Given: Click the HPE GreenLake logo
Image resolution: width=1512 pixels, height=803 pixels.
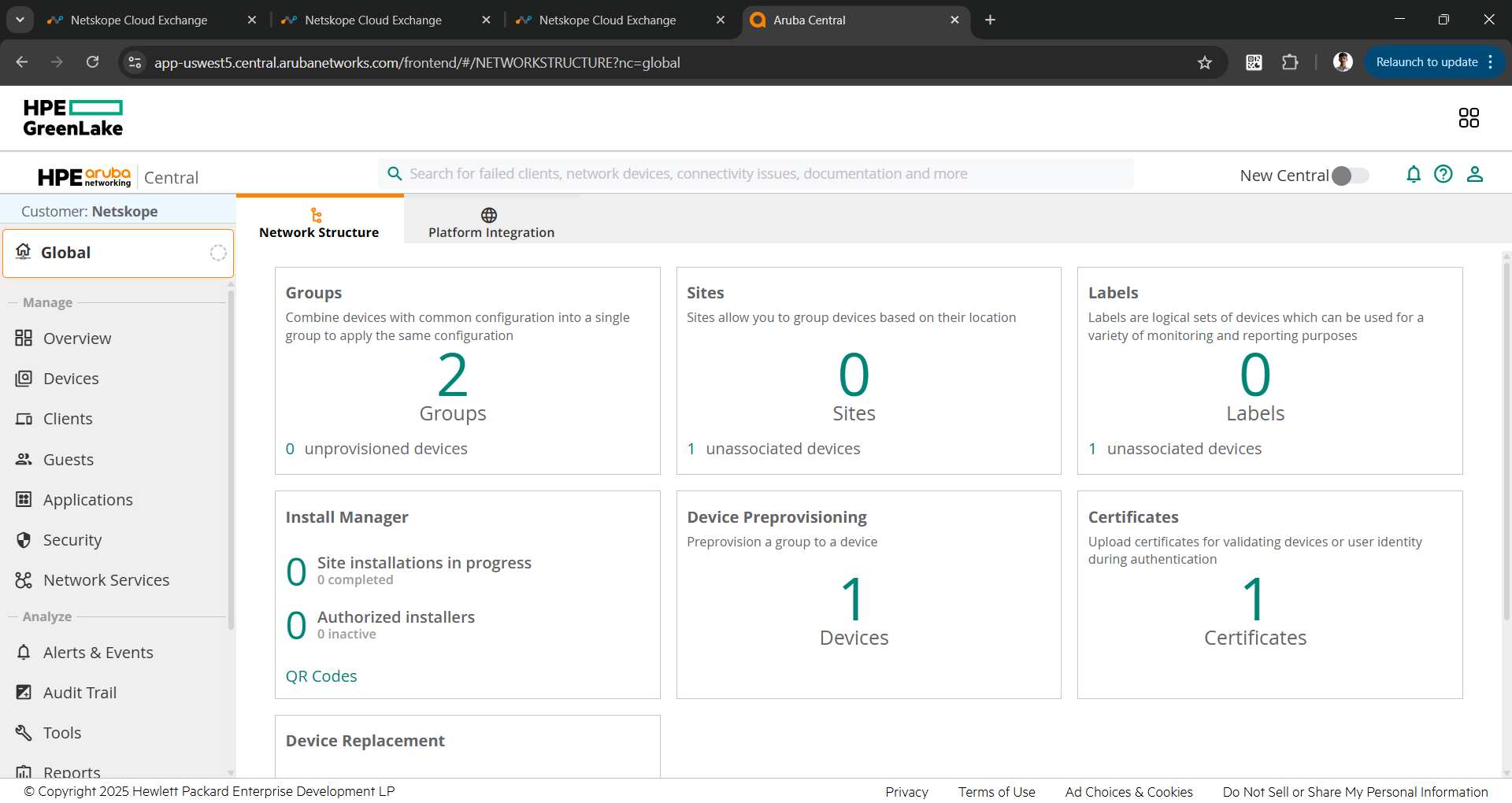Looking at the screenshot, I should (72, 118).
